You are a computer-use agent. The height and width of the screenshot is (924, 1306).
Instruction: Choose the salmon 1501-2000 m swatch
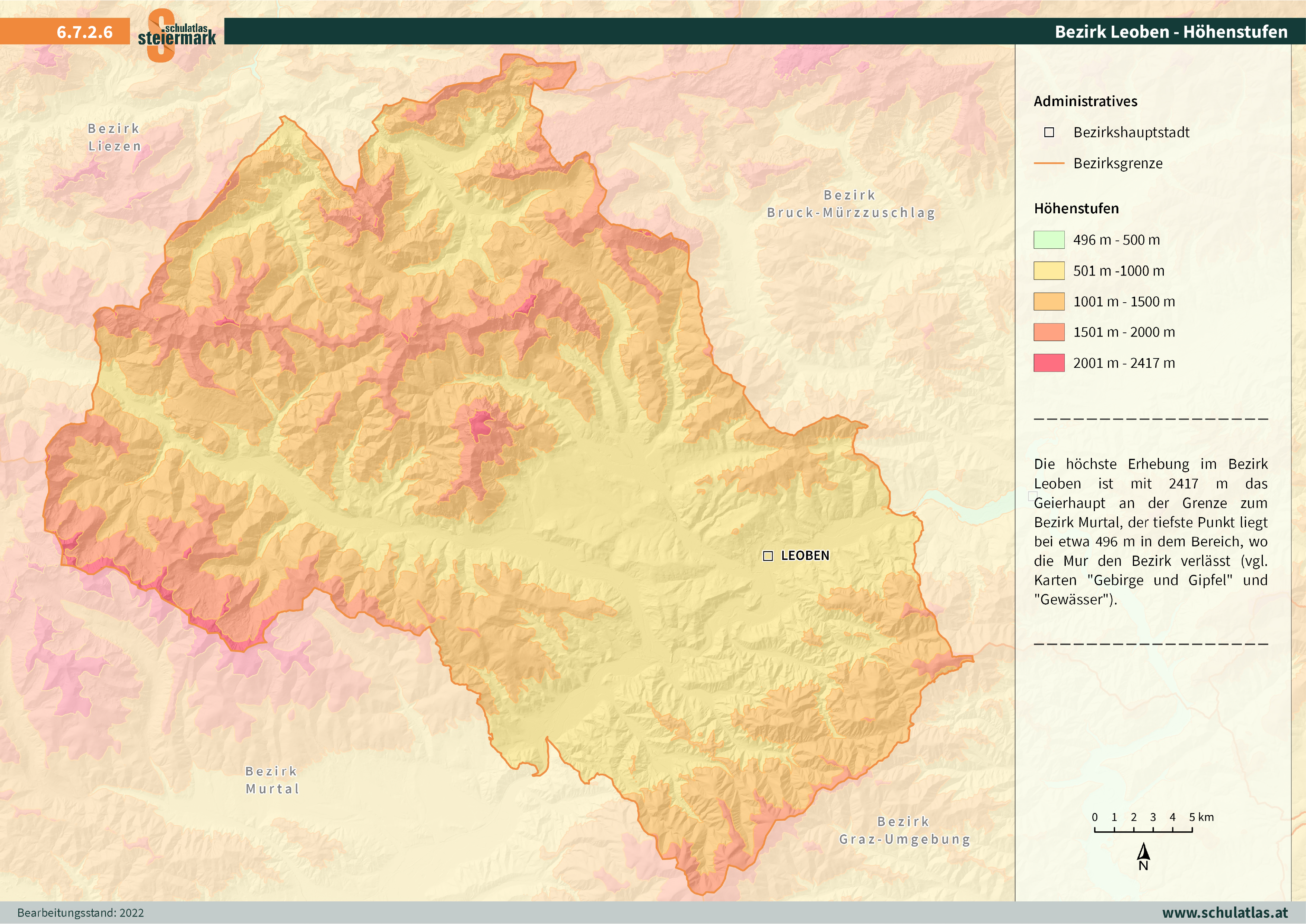point(1049,332)
